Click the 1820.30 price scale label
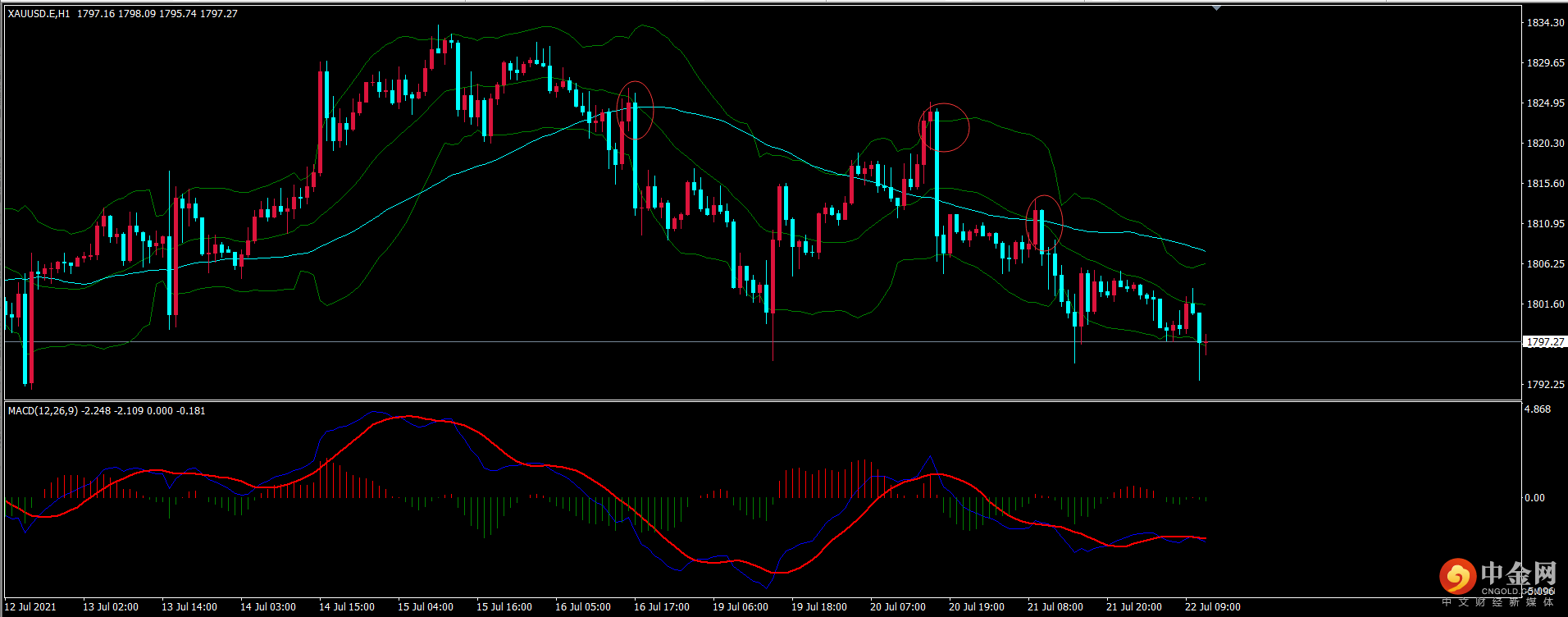Screen dimensions: 1568x617 [x=1544, y=144]
